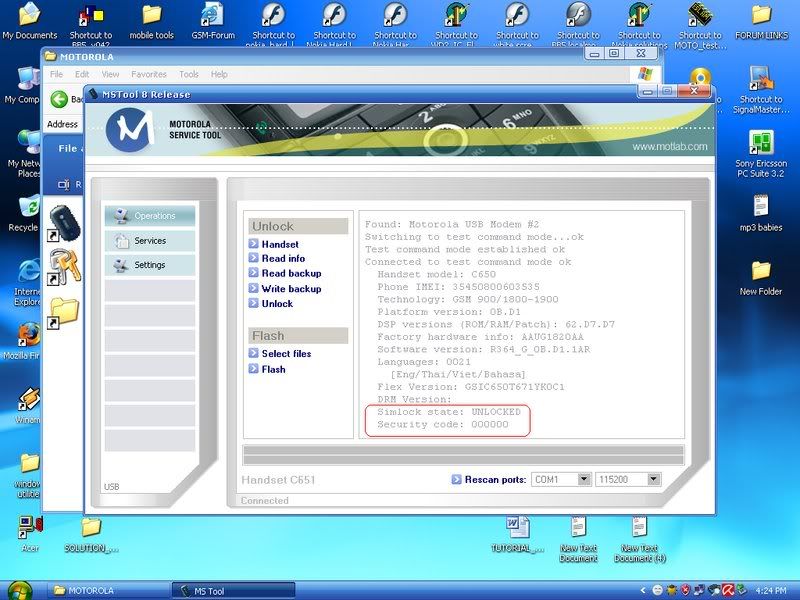Open the GSM-Forum desktop shortcut

tap(213, 20)
